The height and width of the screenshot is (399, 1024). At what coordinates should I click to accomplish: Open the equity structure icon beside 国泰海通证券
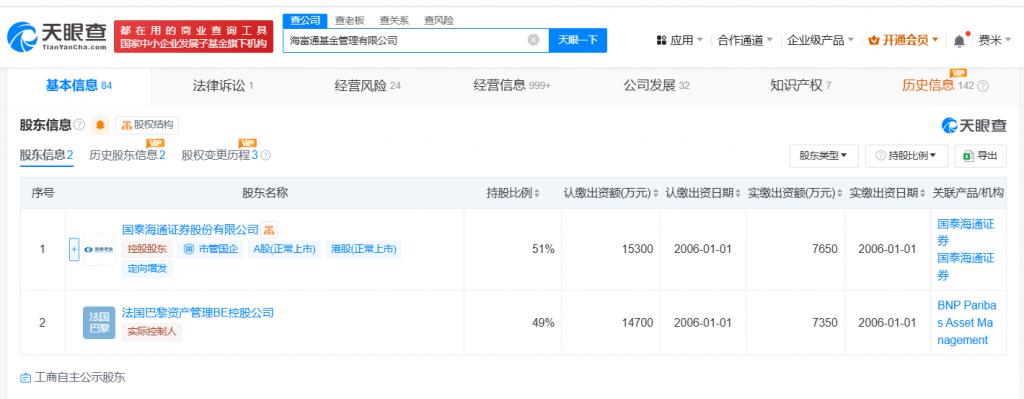(270, 230)
